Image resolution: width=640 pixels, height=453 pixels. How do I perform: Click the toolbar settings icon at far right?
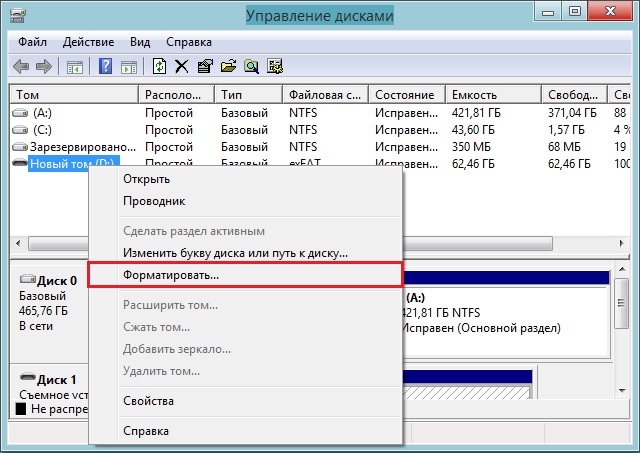(275, 67)
